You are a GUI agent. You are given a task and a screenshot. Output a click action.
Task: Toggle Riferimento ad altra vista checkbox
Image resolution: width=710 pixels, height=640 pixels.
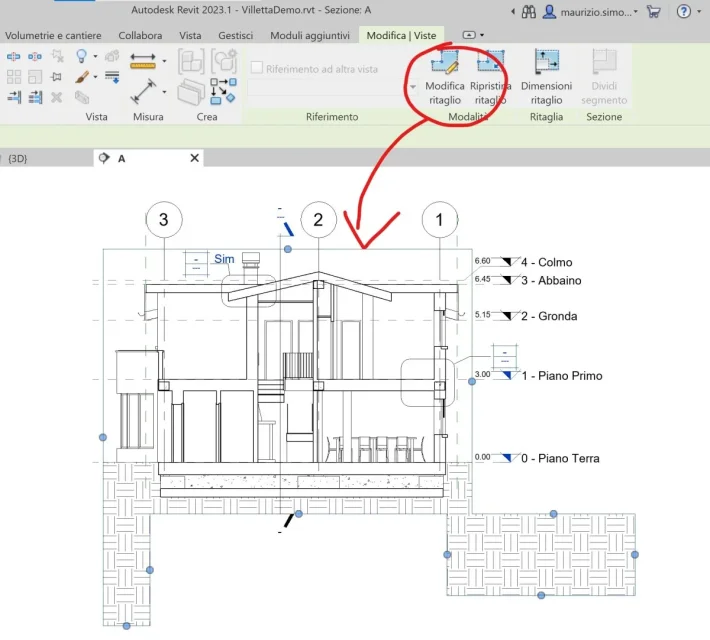(x=257, y=67)
